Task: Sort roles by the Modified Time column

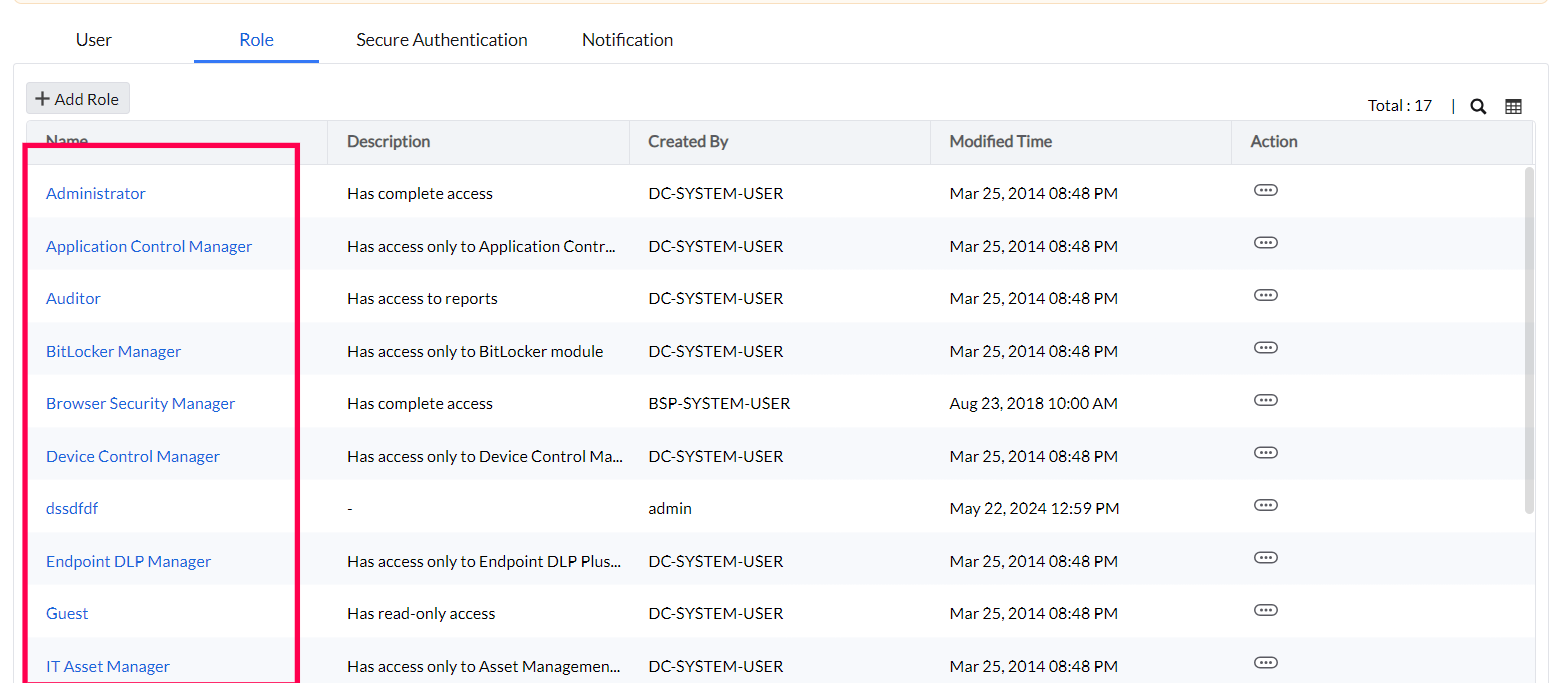Action: (x=1000, y=141)
